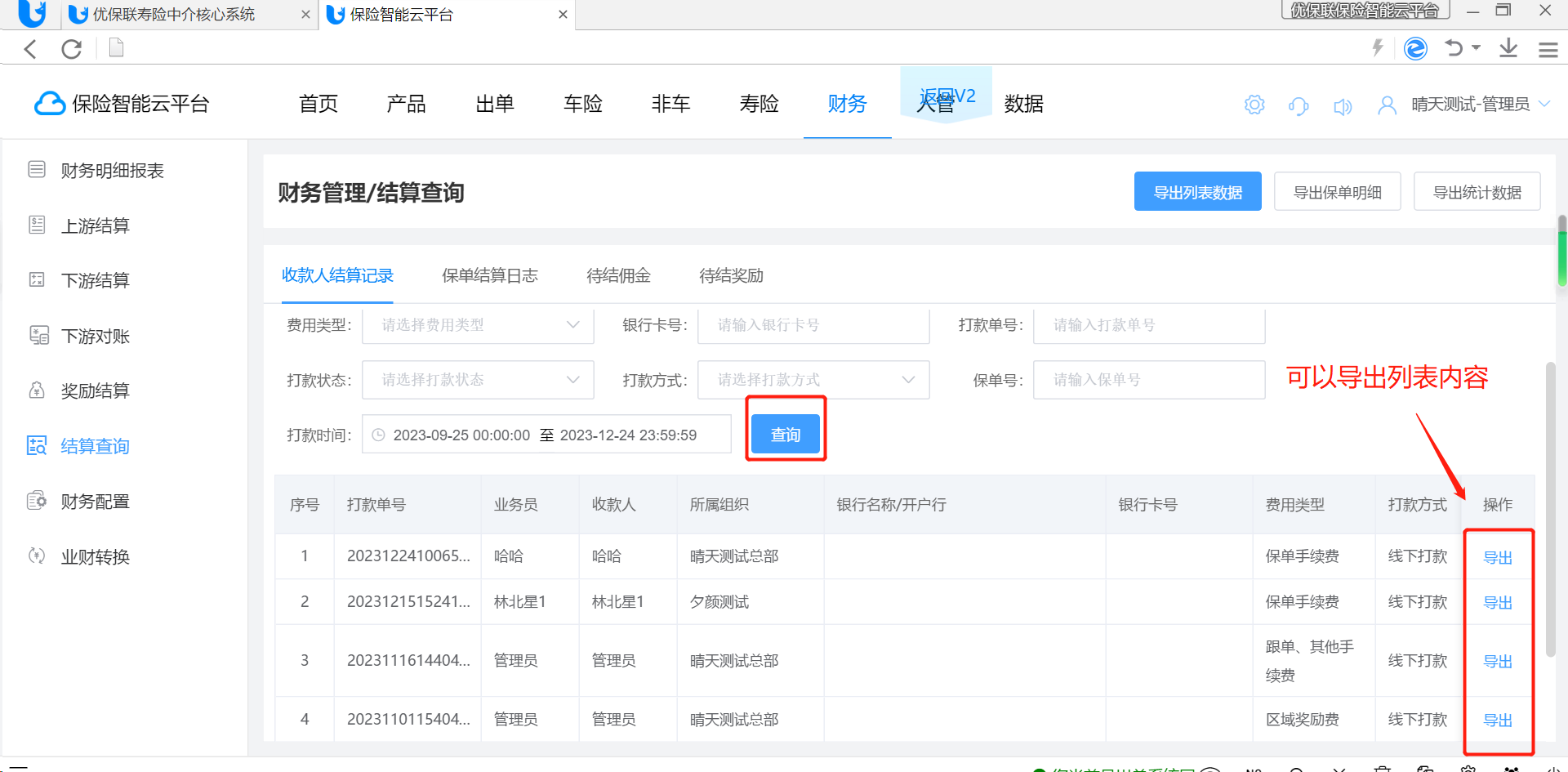This screenshot has height=772, width=1568.
Task: Open the 产品 top menu
Action: (x=406, y=104)
